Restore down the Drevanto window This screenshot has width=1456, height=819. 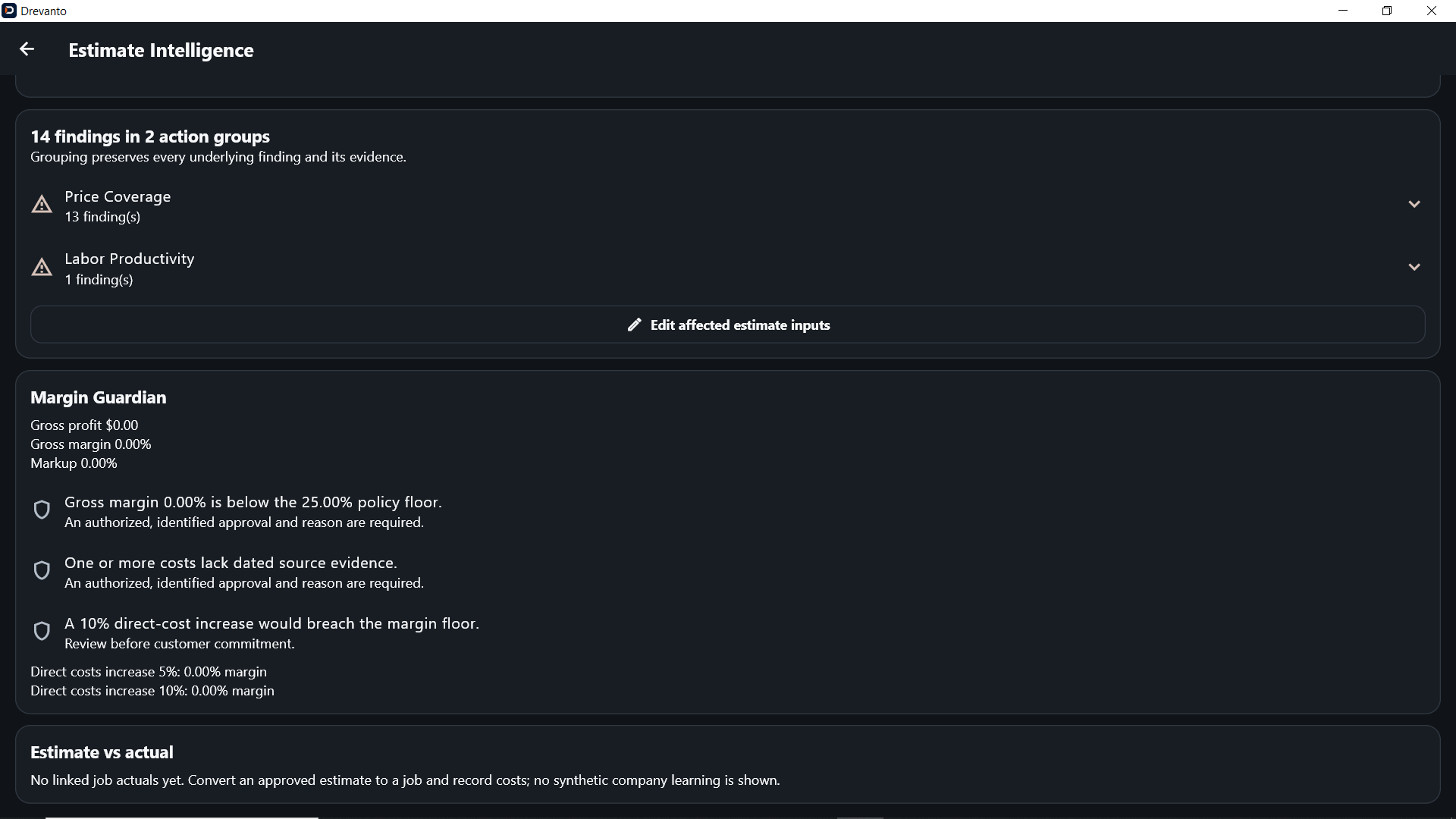coord(1387,11)
